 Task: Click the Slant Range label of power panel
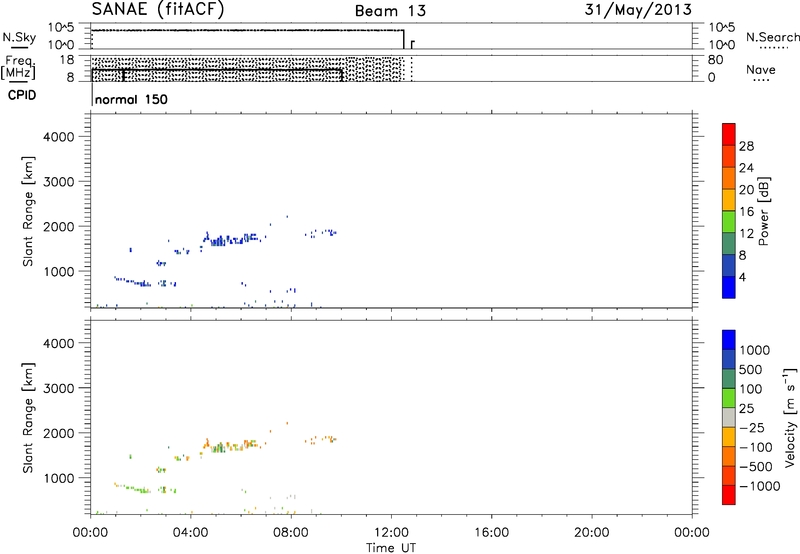28,211
